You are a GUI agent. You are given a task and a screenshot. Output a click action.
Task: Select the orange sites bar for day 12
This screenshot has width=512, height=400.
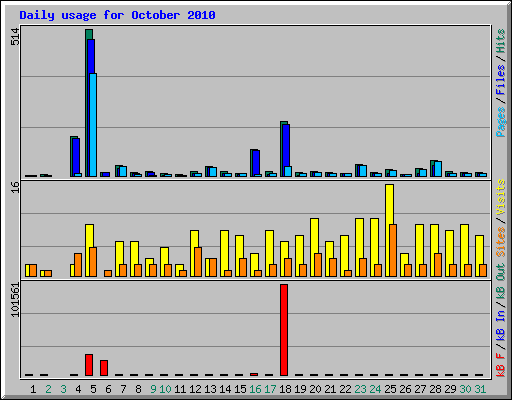(198, 262)
